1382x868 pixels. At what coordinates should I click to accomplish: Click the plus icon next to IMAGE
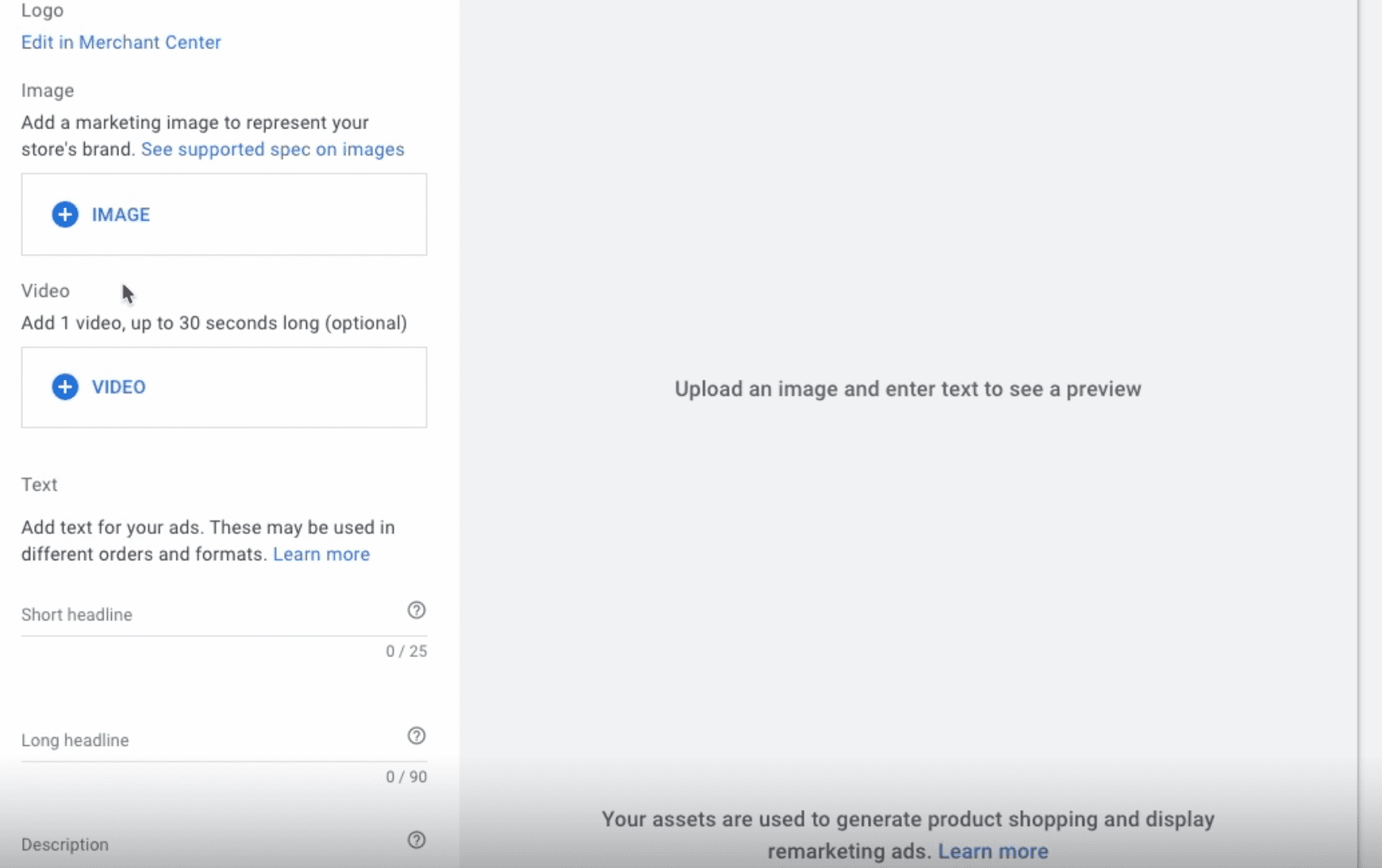click(65, 214)
